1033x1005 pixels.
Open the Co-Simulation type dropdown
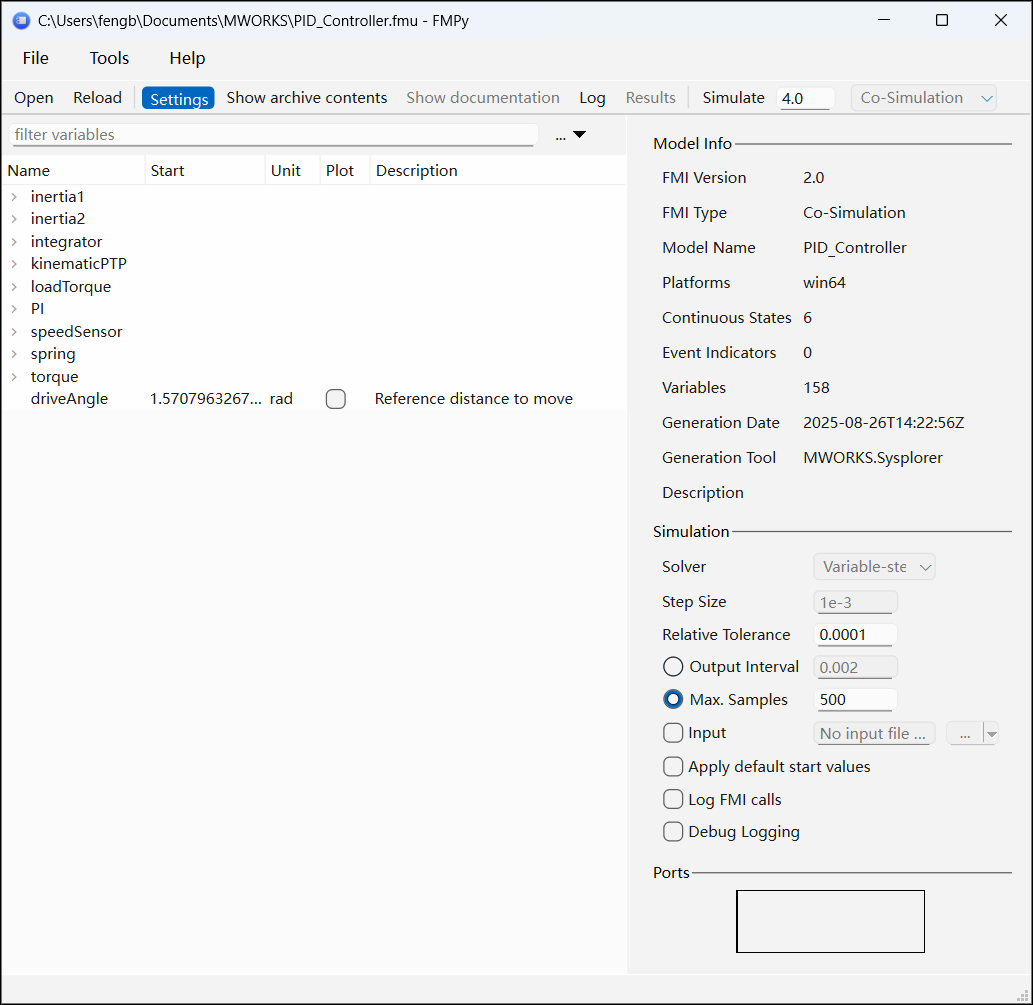(x=923, y=98)
